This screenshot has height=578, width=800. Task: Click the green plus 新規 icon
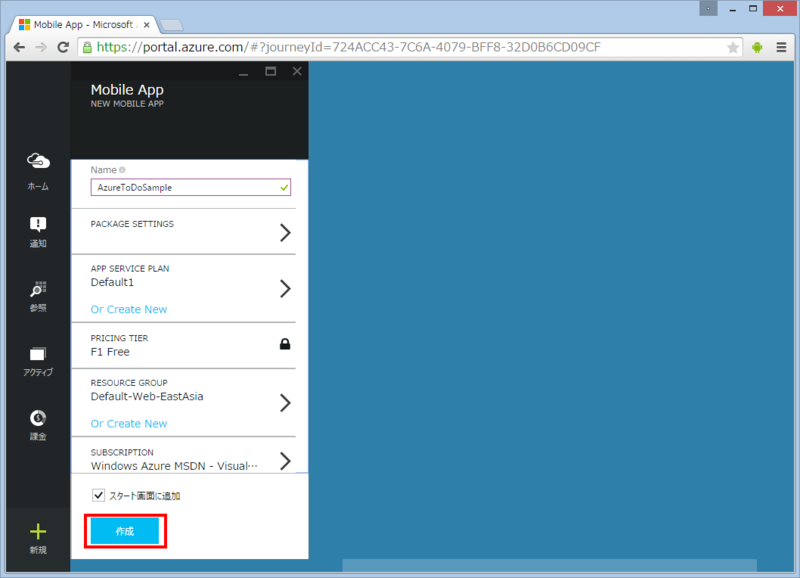[38, 532]
